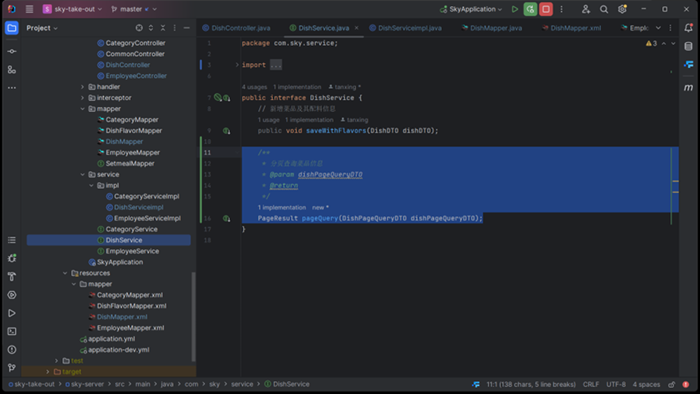Open Search Everywhere magnifier
The width and height of the screenshot is (700, 394).
point(604,9)
